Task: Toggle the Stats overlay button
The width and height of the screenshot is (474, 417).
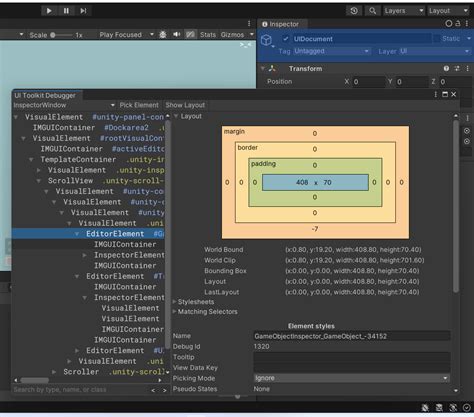Action: 208,35
